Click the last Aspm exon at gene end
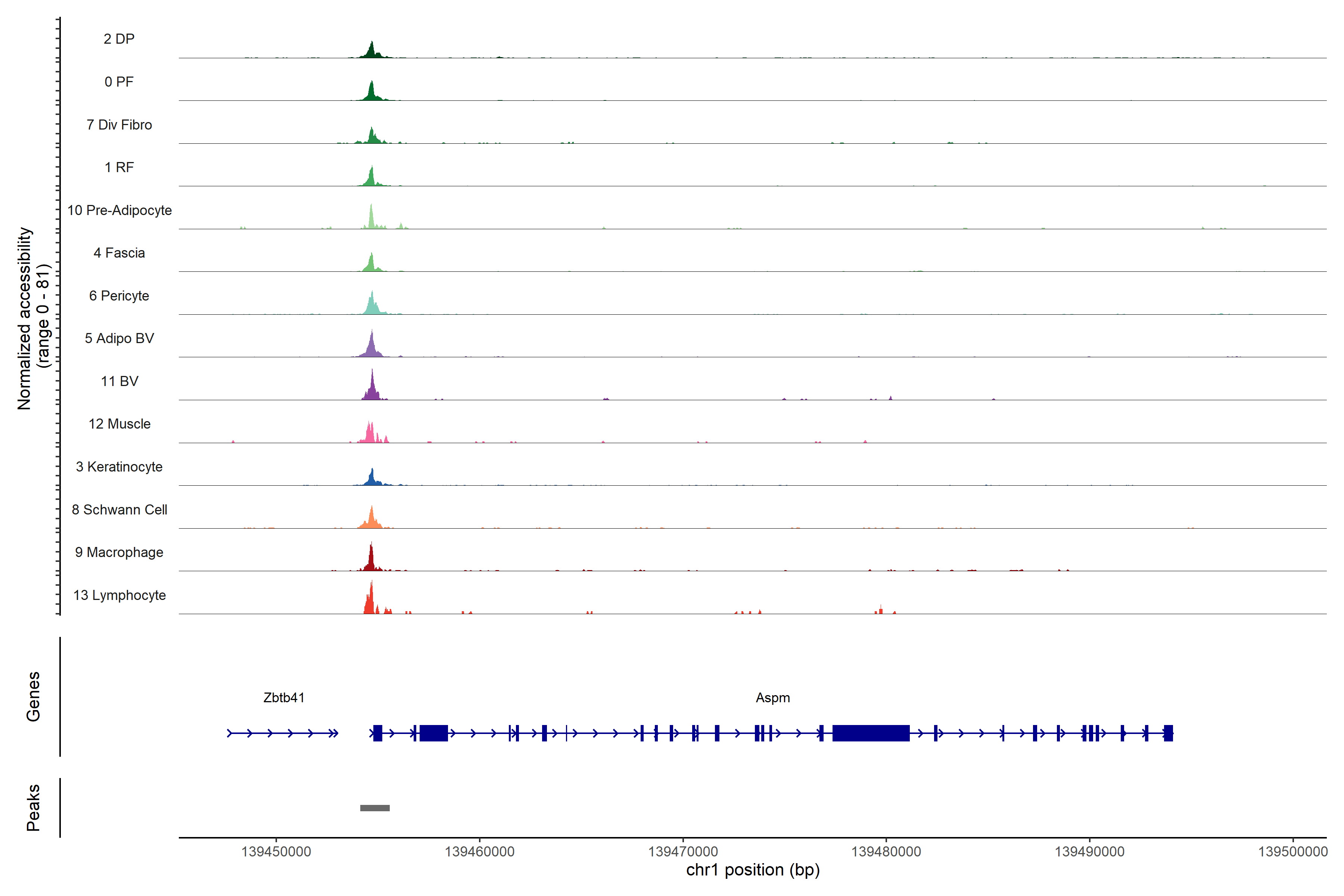Viewport: 1344px width, 896px height. (x=1168, y=733)
